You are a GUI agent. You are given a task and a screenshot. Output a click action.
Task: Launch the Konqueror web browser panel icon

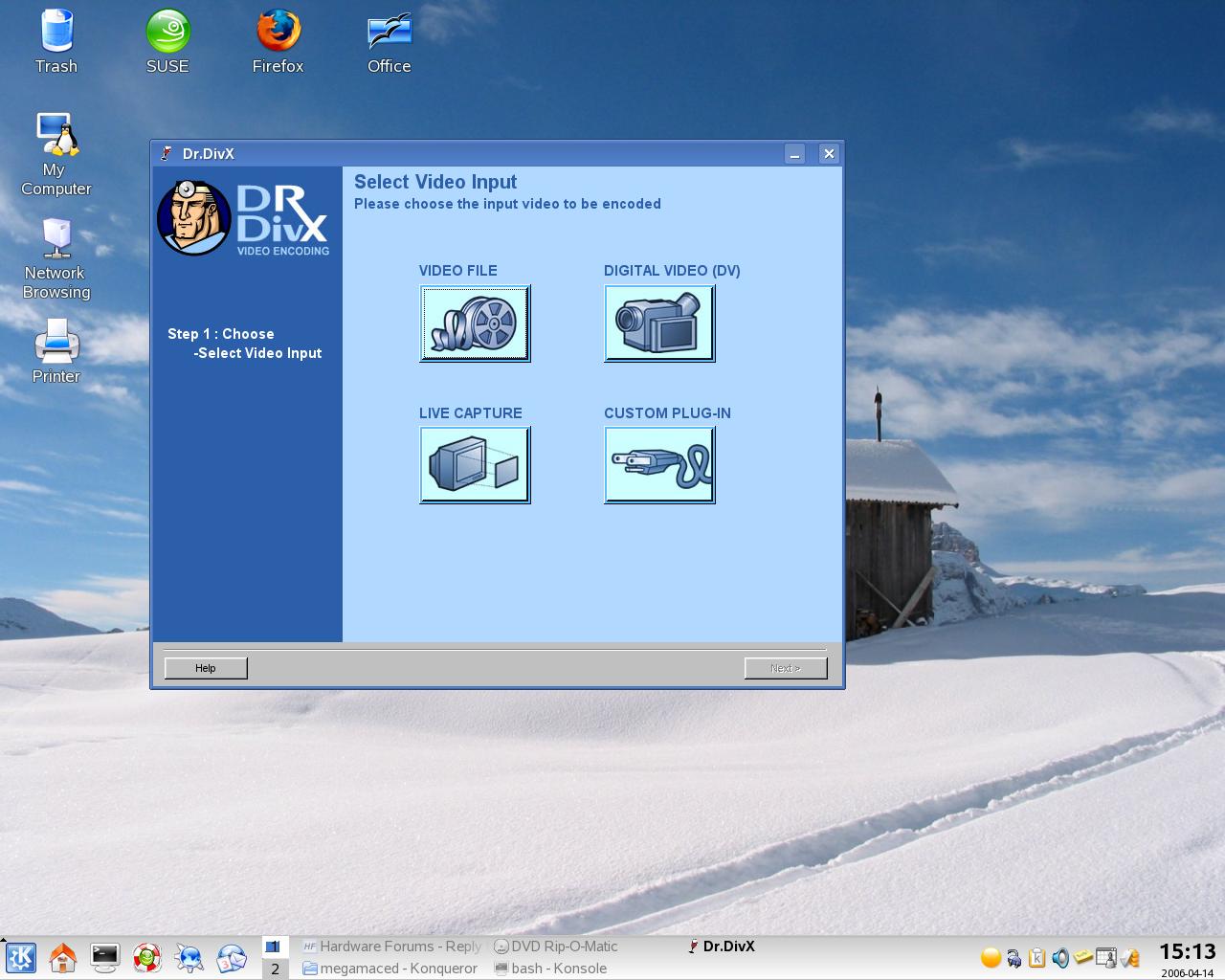tap(189, 957)
